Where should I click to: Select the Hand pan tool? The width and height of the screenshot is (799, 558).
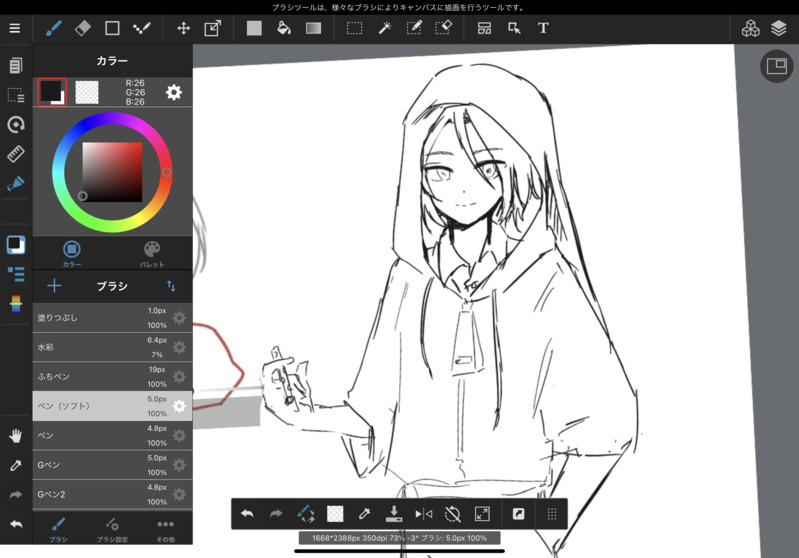point(16,436)
